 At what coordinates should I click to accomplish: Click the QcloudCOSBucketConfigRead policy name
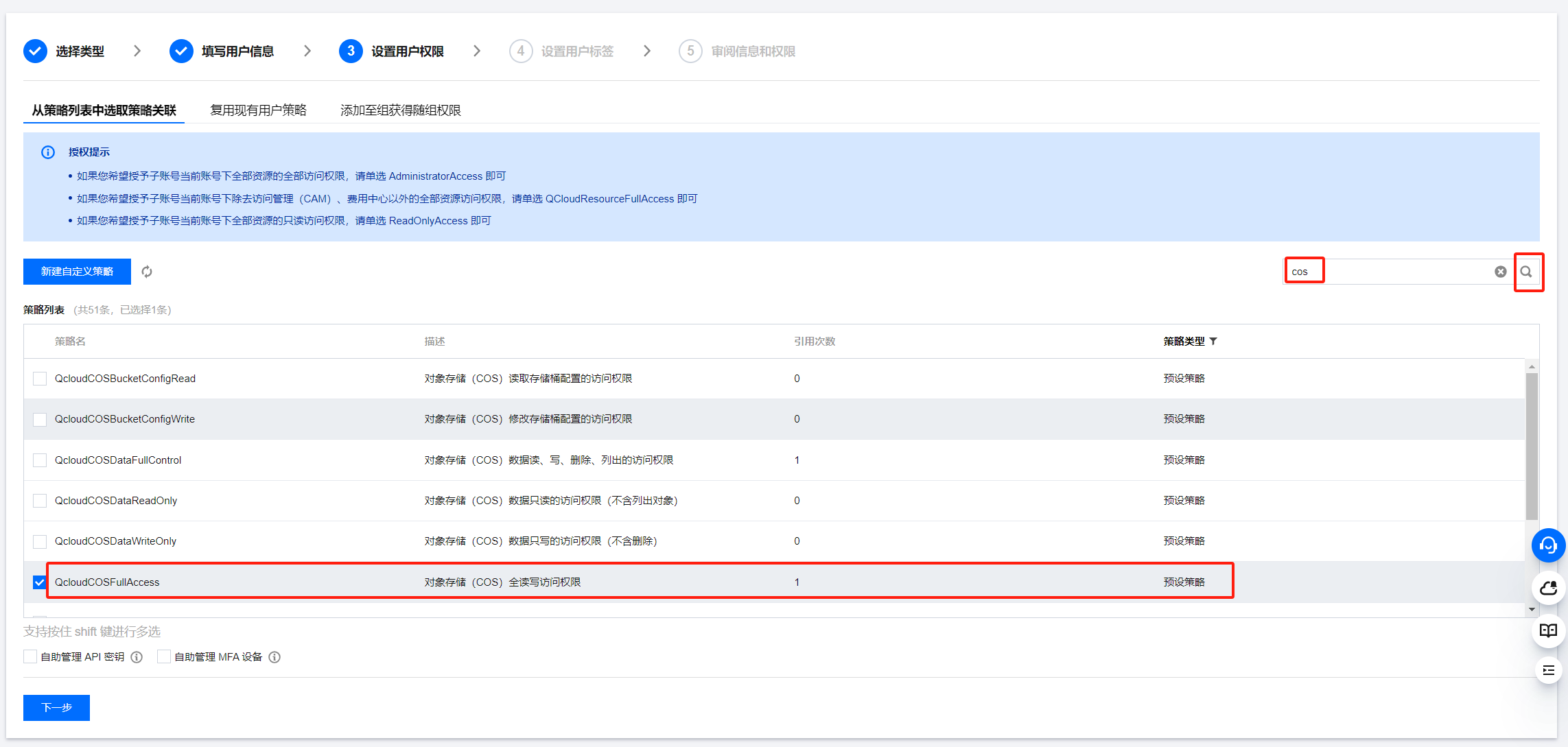point(125,379)
